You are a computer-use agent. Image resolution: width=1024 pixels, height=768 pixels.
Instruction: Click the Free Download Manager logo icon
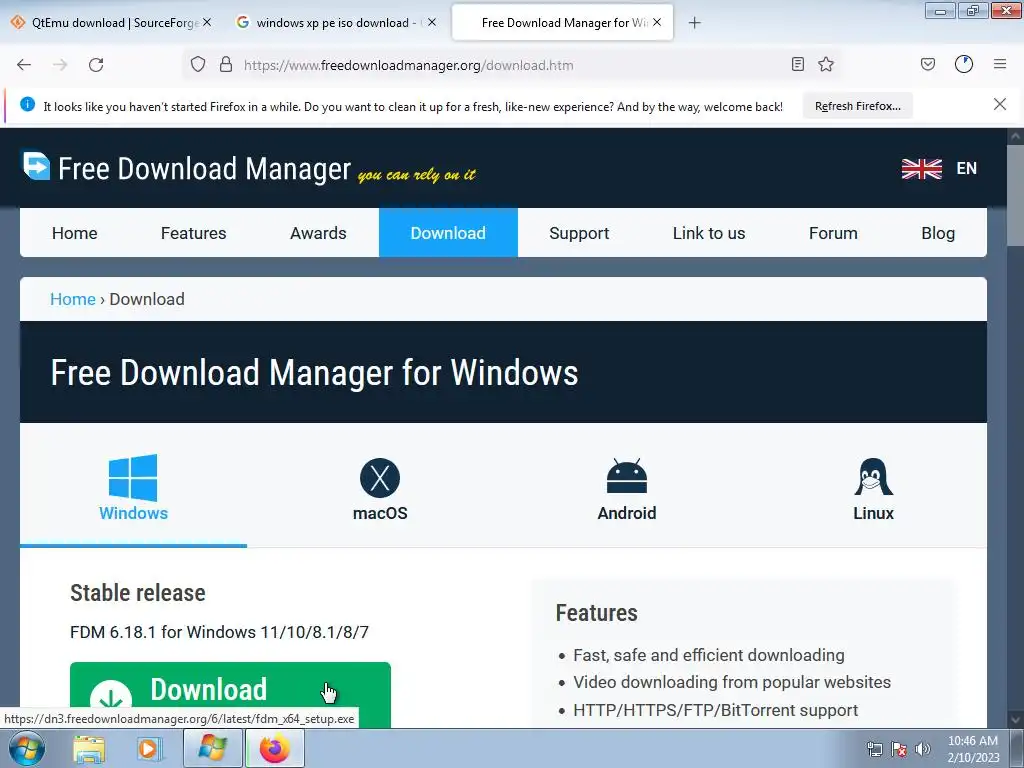point(36,165)
